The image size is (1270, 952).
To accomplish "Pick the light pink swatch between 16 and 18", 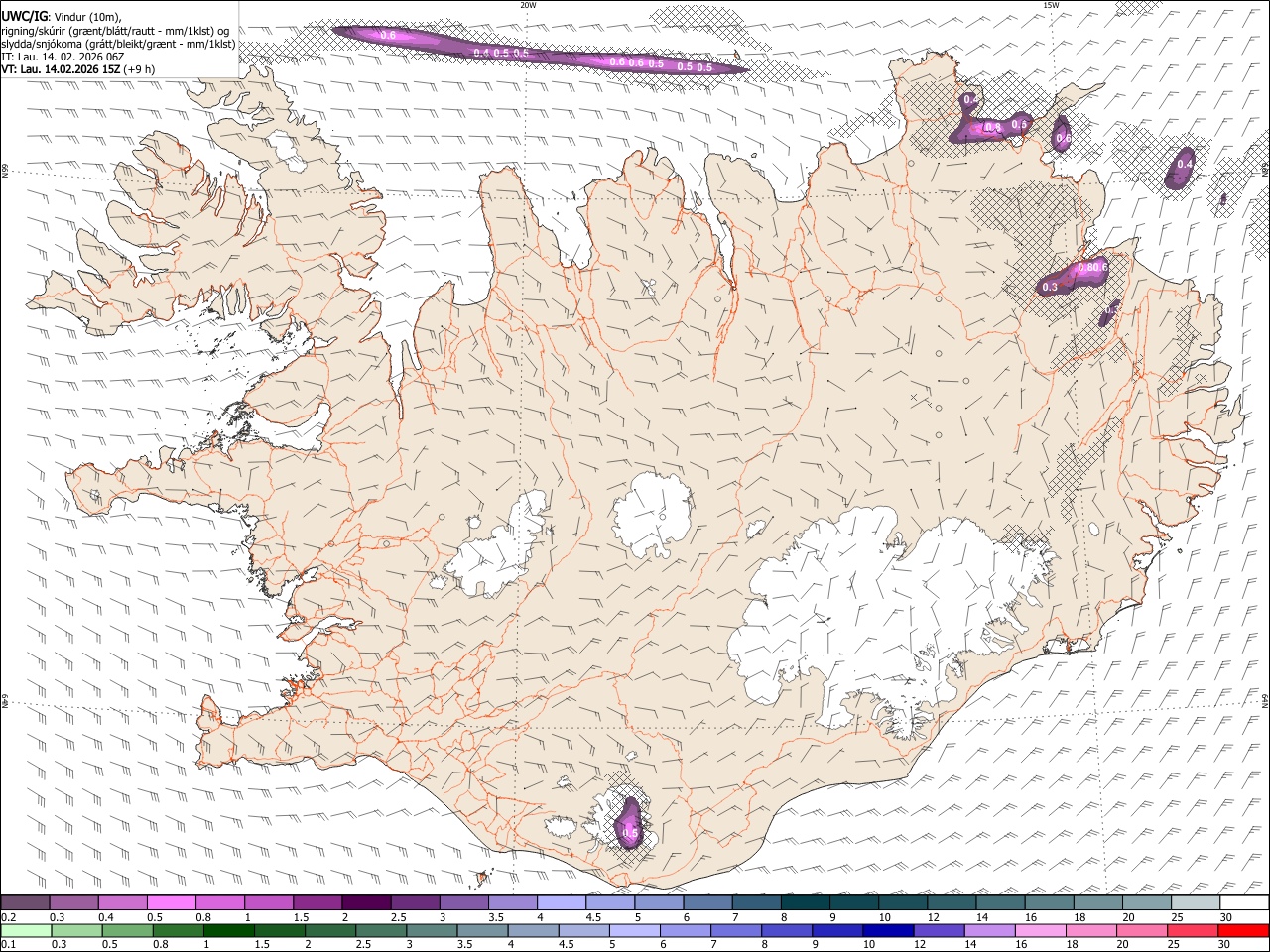I will coord(1039,930).
